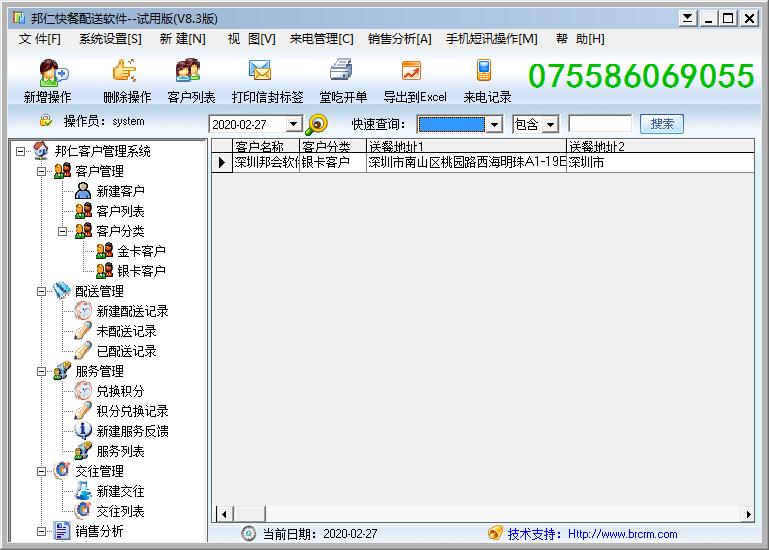
Task: Select 客户列表 tree node
Action: (x=120, y=211)
